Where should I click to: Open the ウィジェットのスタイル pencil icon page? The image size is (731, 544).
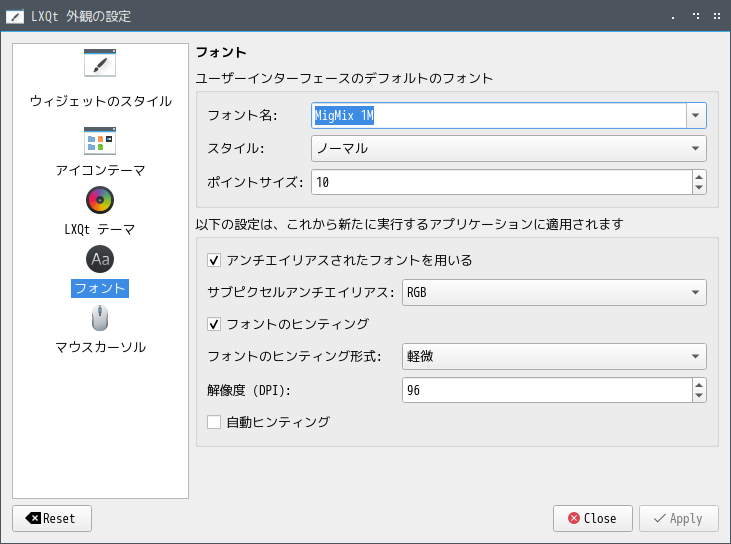coord(100,62)
